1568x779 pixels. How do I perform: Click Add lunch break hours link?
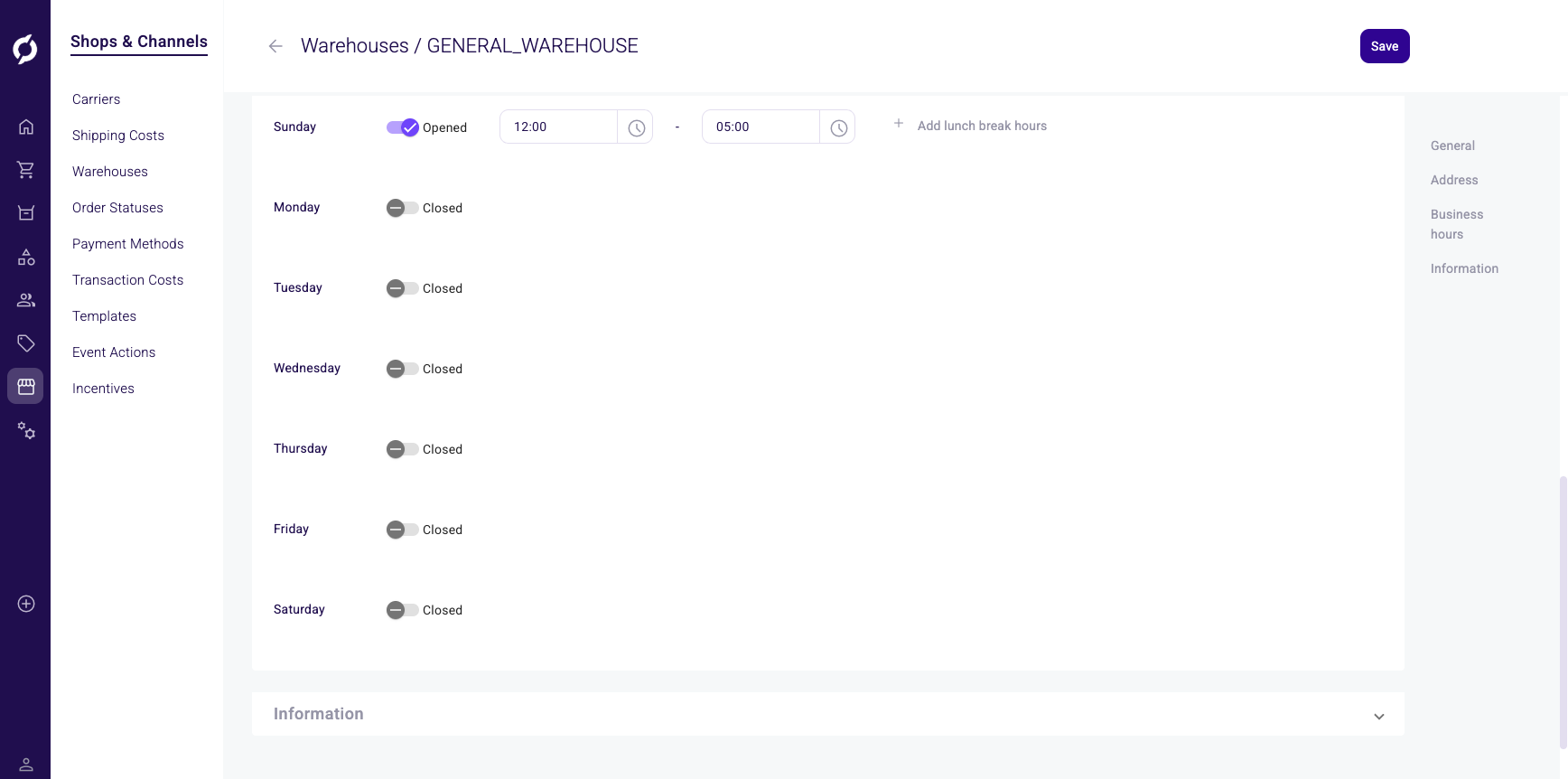(981, 126)
